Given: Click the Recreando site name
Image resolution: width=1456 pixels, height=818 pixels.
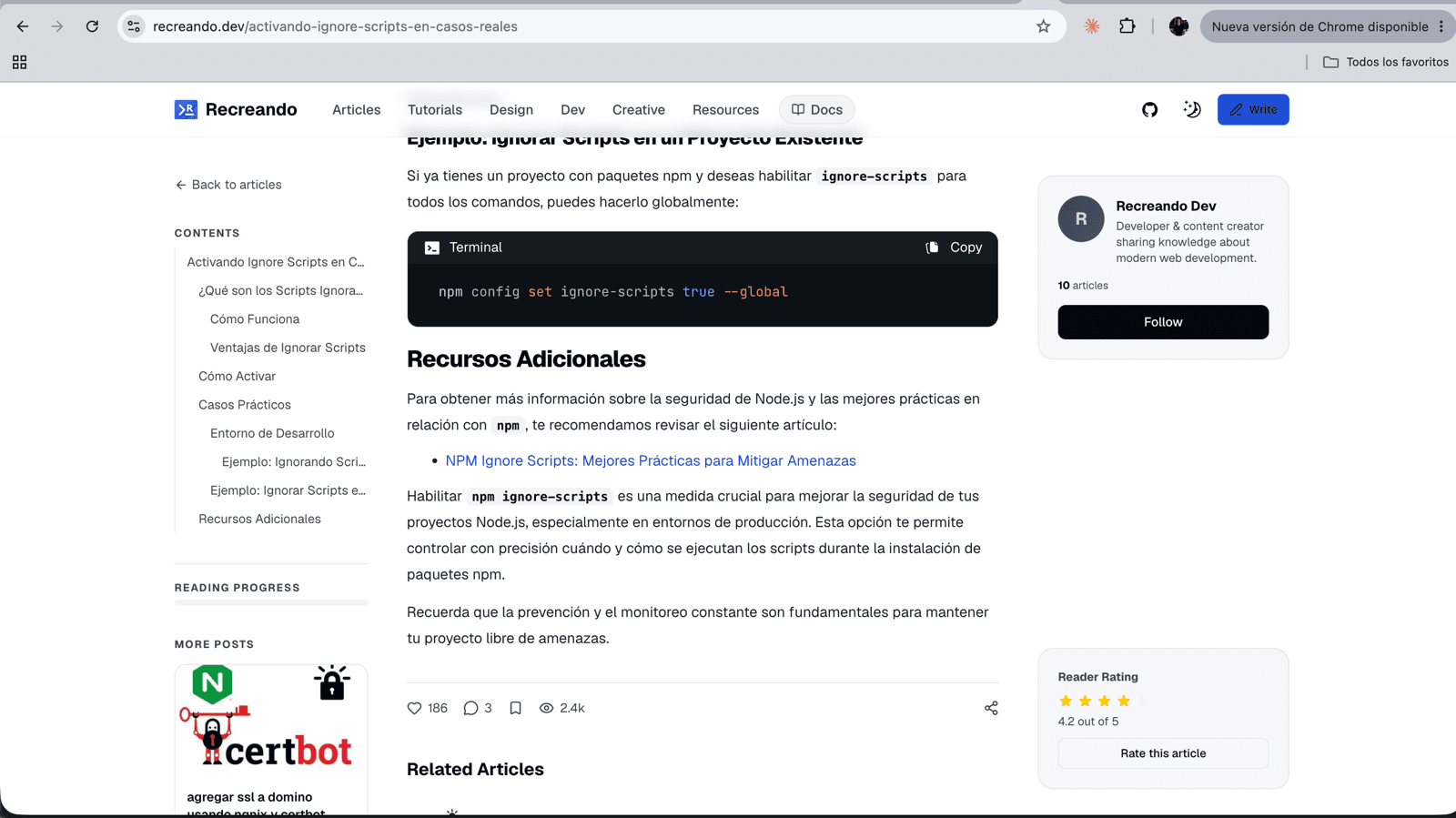Looking at the screenshot, I should click(x=251, y=109).
